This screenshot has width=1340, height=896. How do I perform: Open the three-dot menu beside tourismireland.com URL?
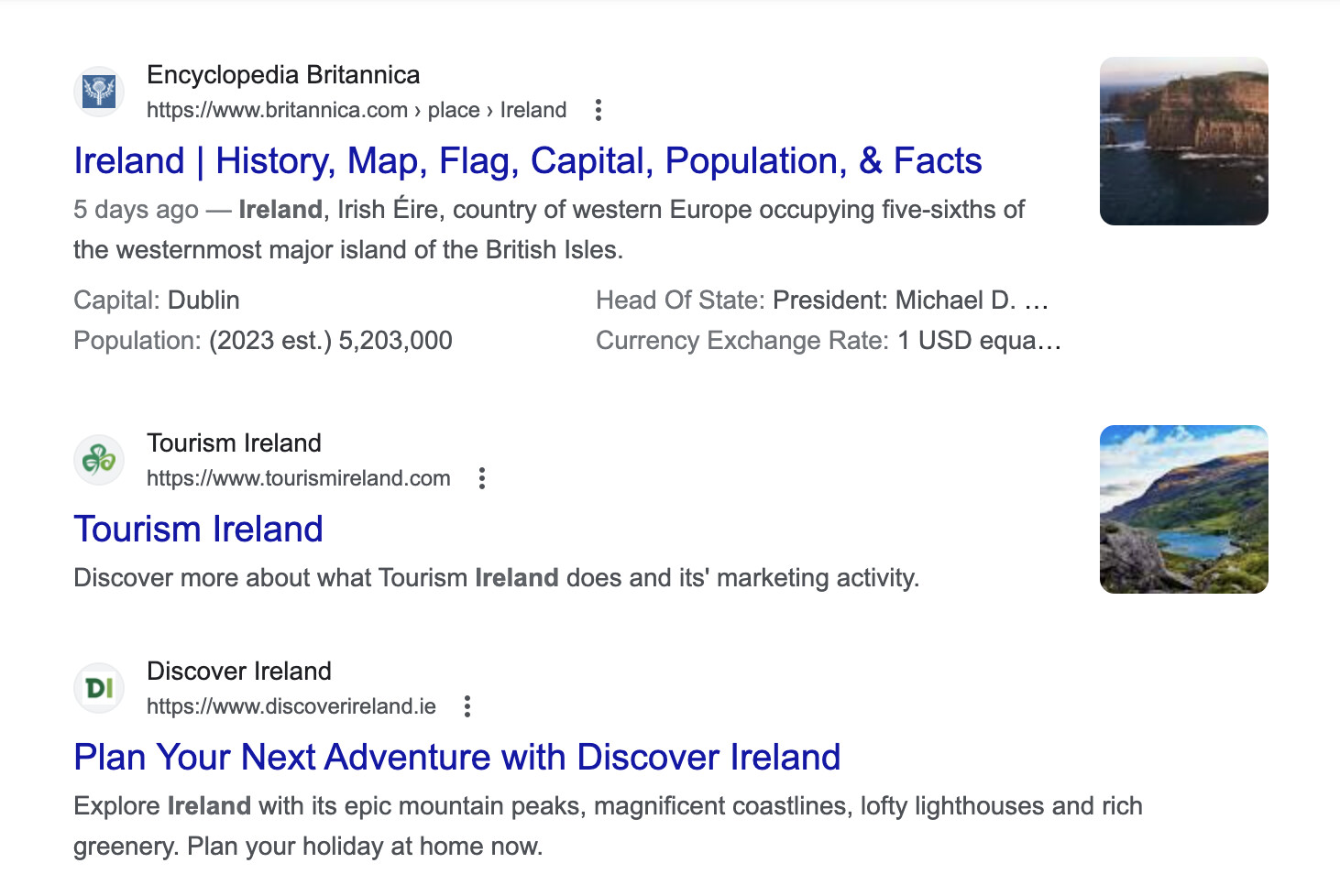click(482, 478)
